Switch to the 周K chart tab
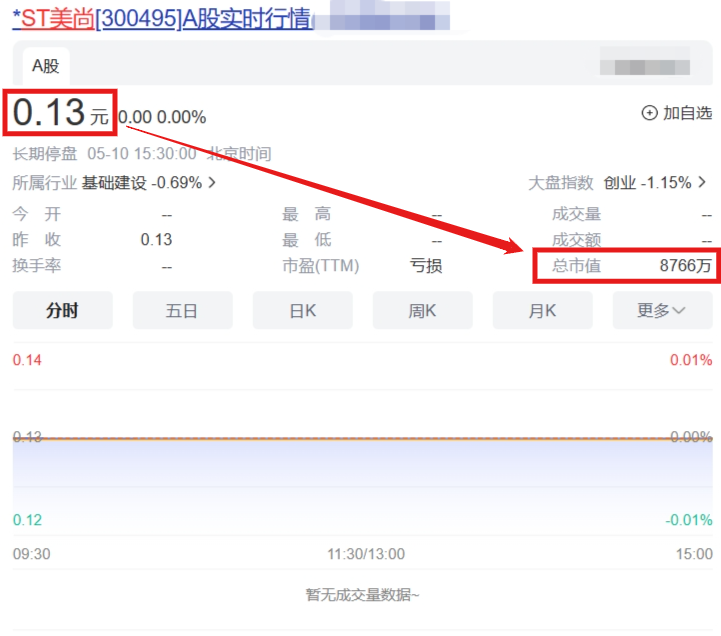Image resolution: width=721 pixels, height=636 pixels. 423,310
